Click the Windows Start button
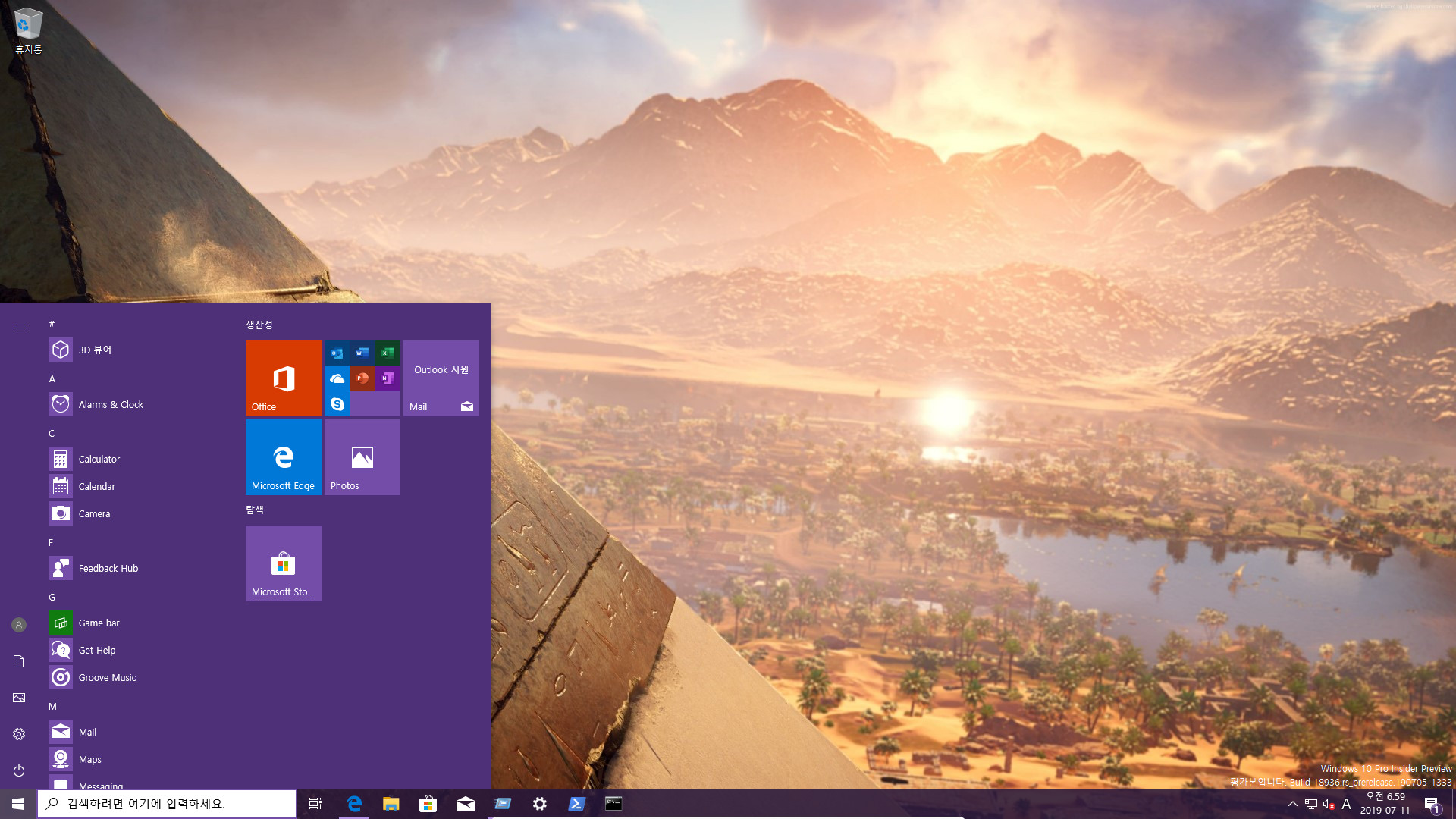Viewport: 1456px width, 819px height. (x=18, y=804)
